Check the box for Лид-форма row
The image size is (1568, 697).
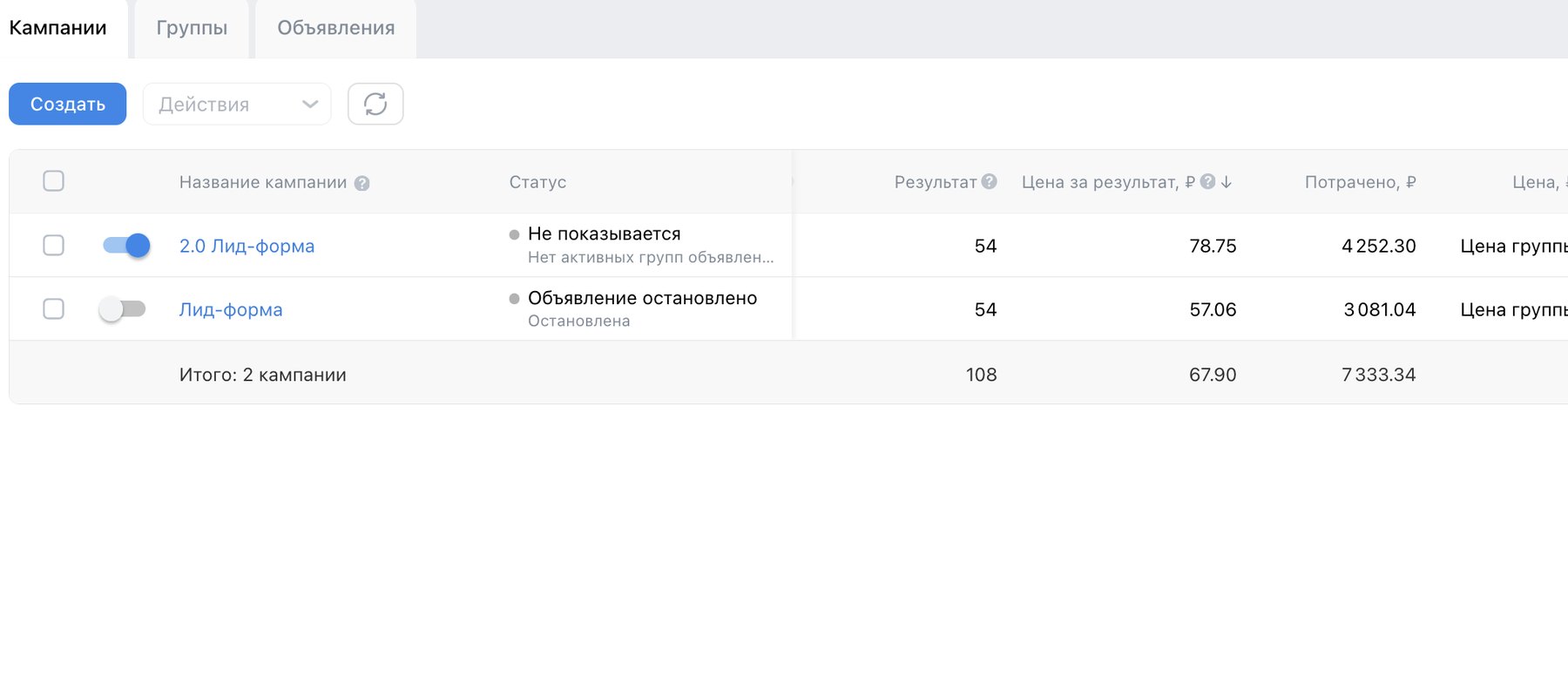tap(54, 308)
